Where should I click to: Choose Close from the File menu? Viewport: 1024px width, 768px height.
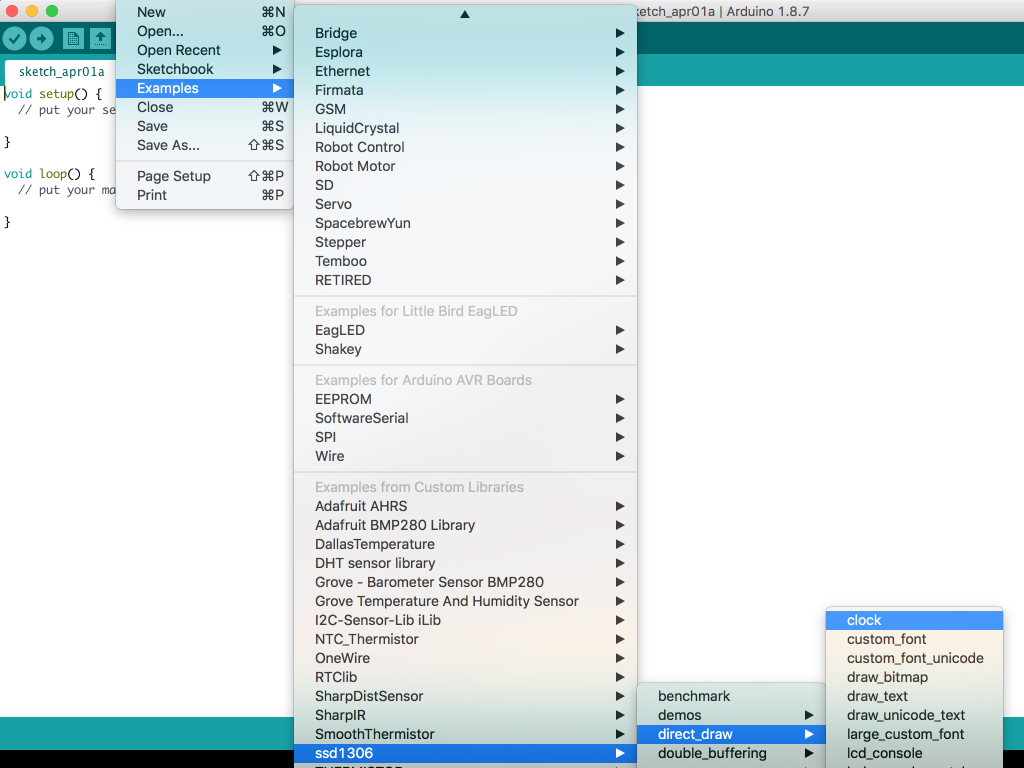tap(205, 107)
